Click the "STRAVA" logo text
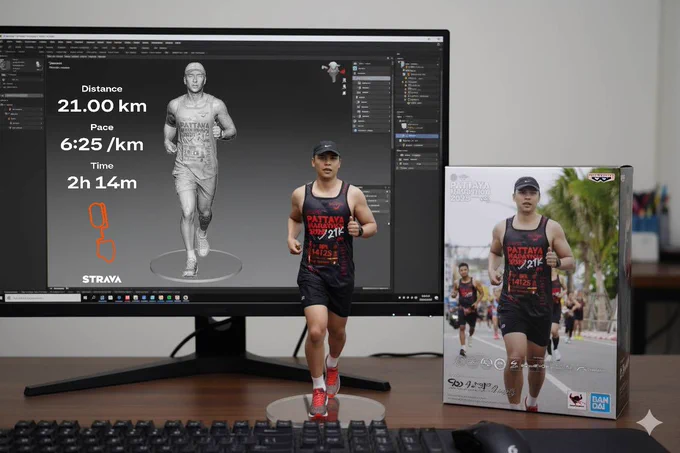The image size is (680, 453). point(102,279)
